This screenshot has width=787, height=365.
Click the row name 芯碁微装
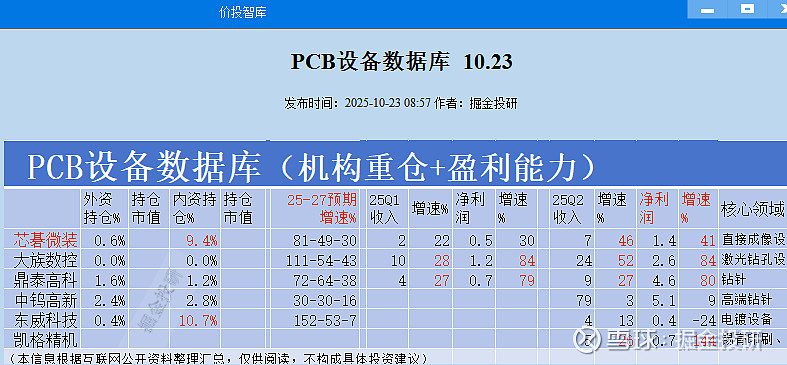(x=45, y=240)
